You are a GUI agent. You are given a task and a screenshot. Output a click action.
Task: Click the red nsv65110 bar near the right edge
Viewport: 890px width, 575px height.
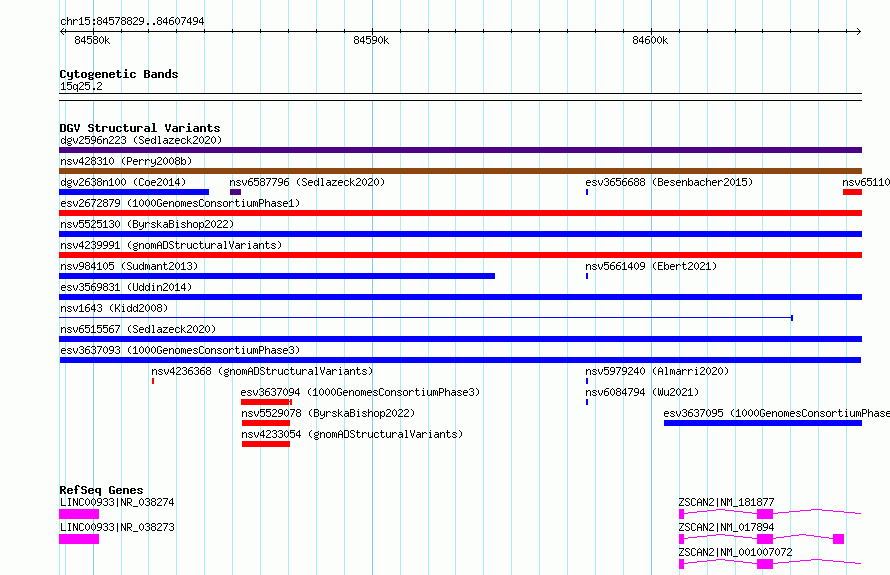click(853, 192)
